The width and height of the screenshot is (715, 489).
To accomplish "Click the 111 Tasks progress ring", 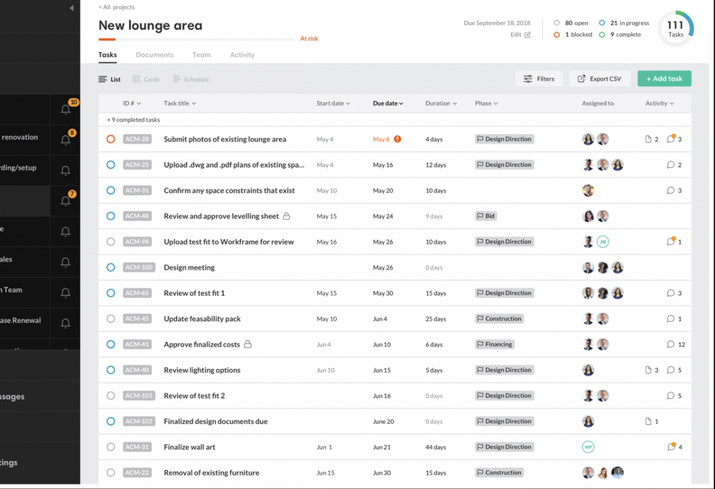I will [676, 28].
